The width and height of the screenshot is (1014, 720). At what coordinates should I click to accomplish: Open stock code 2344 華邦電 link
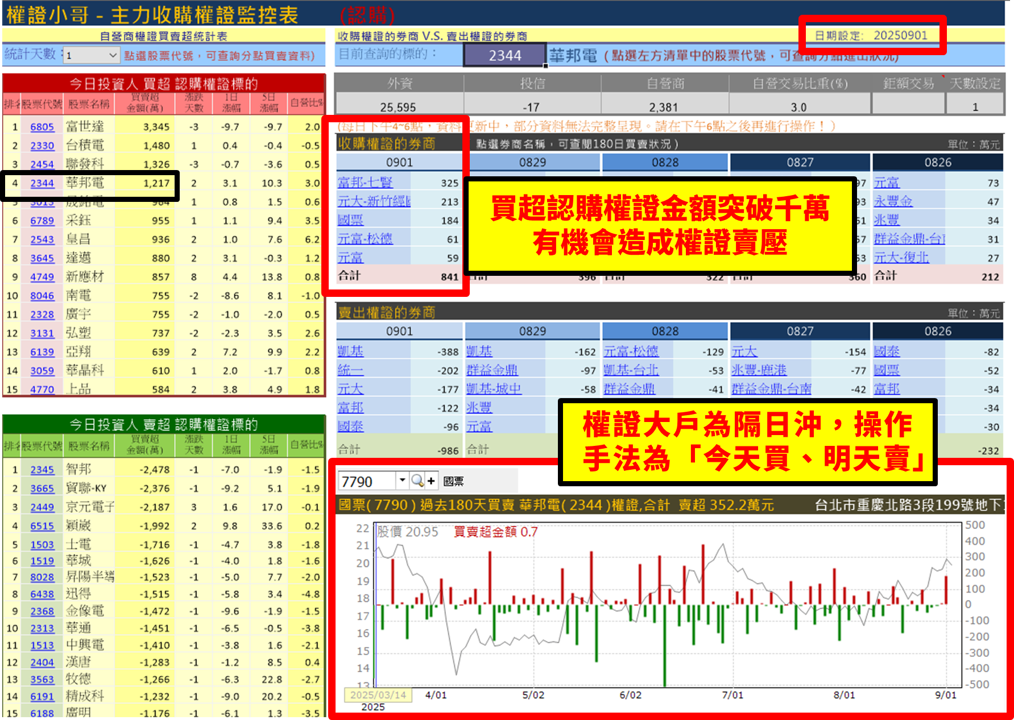point(42,183)
